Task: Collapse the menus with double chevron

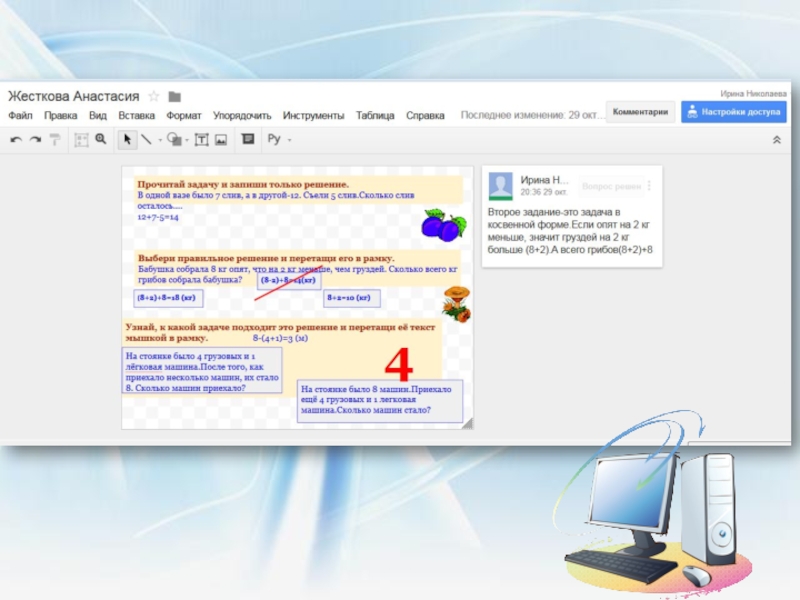Action: coord(776,140)
